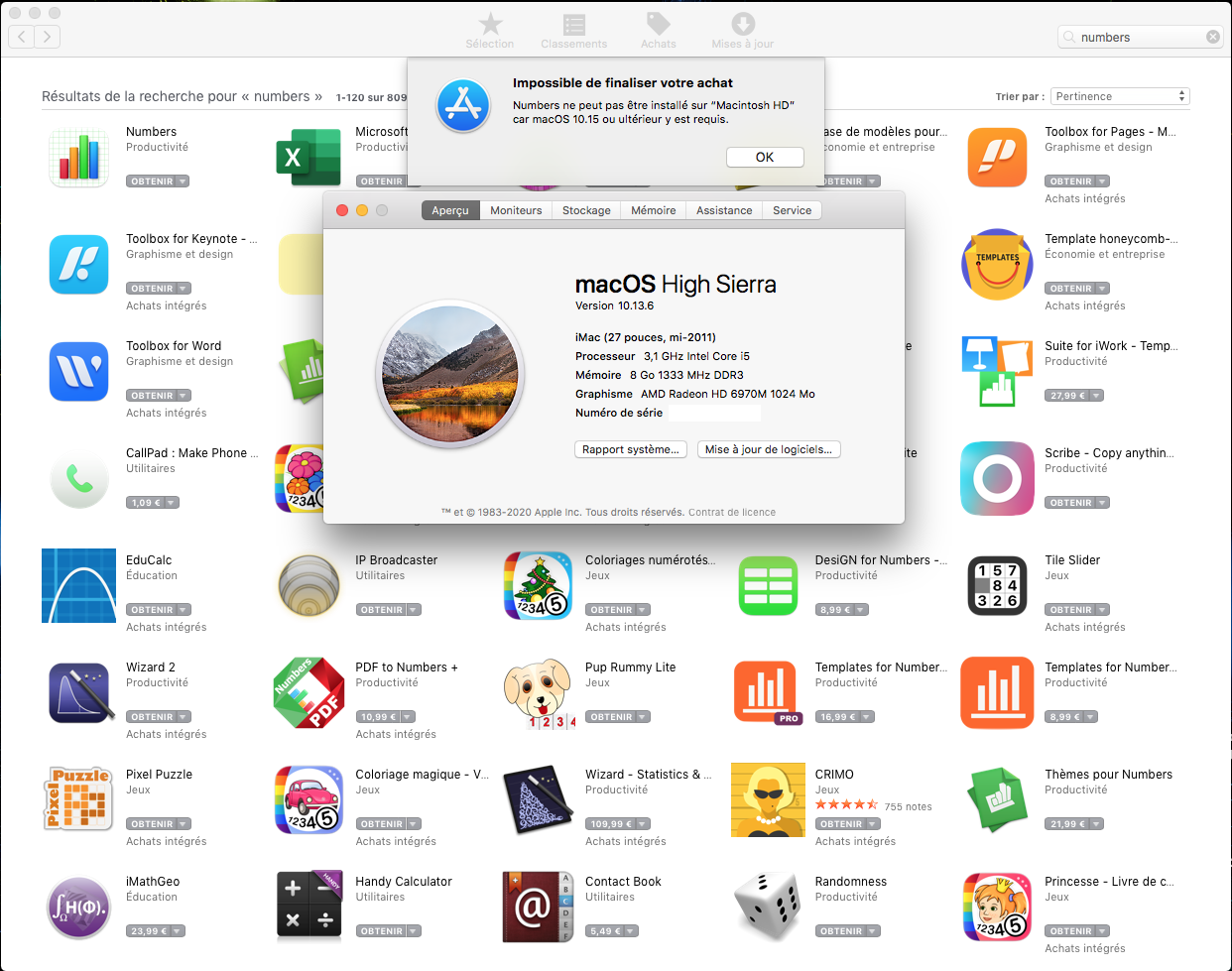Open the CallPad phone icon
1232x971 pixels.
(x=79, y=479)
